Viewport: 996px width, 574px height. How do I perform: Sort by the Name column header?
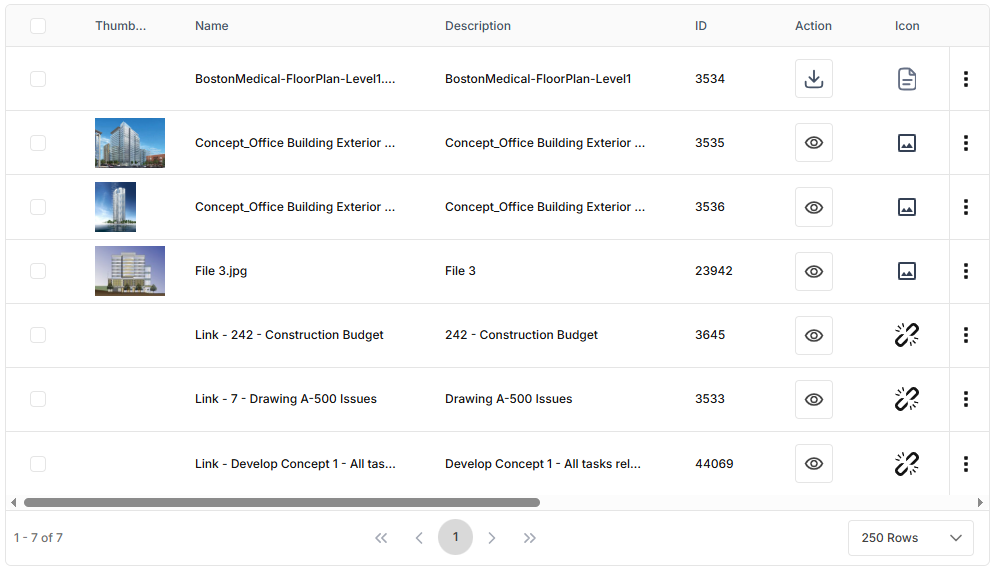pyautogui.click(x=212, y=26)
